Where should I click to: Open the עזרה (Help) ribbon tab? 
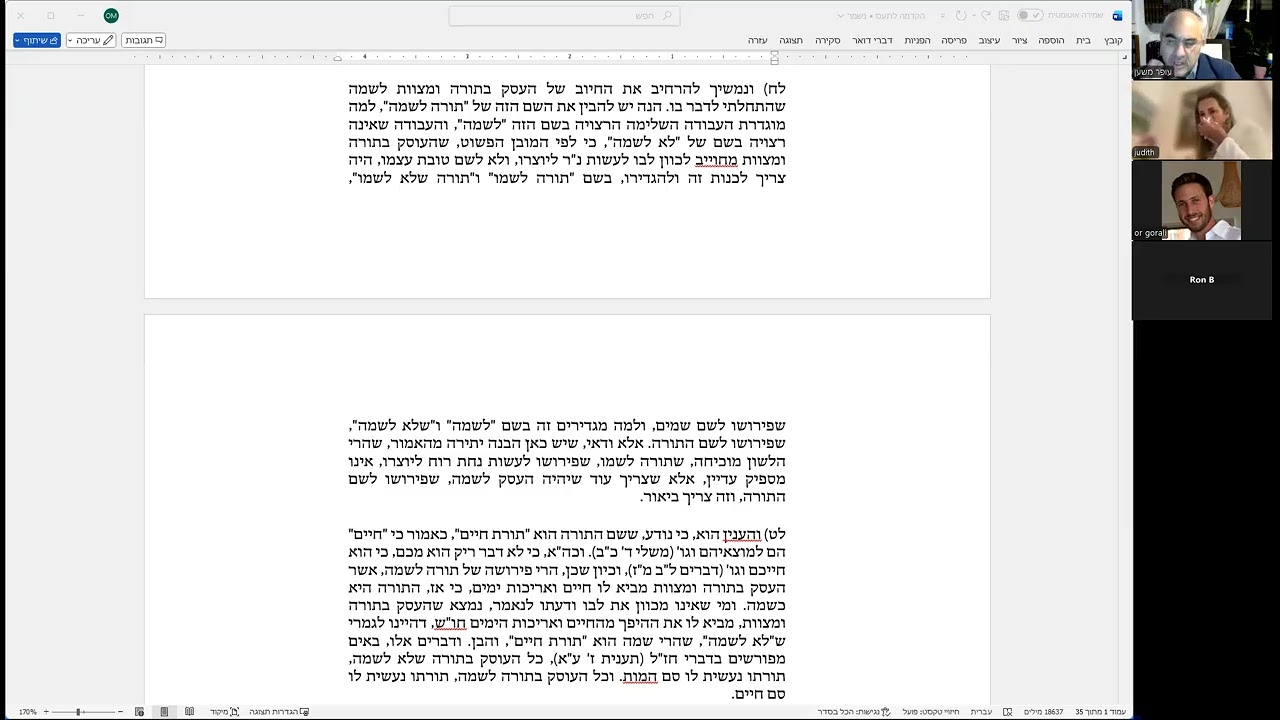(757, 40)
